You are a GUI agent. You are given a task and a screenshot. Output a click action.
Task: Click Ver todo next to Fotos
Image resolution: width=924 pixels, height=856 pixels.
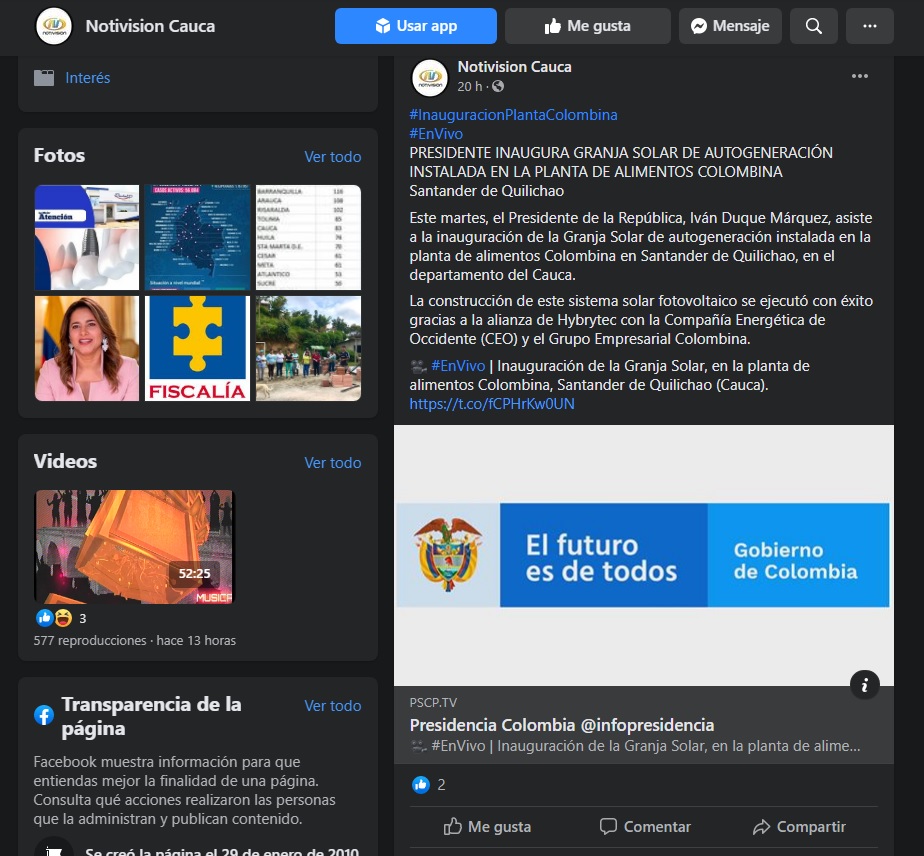[332, 157]
